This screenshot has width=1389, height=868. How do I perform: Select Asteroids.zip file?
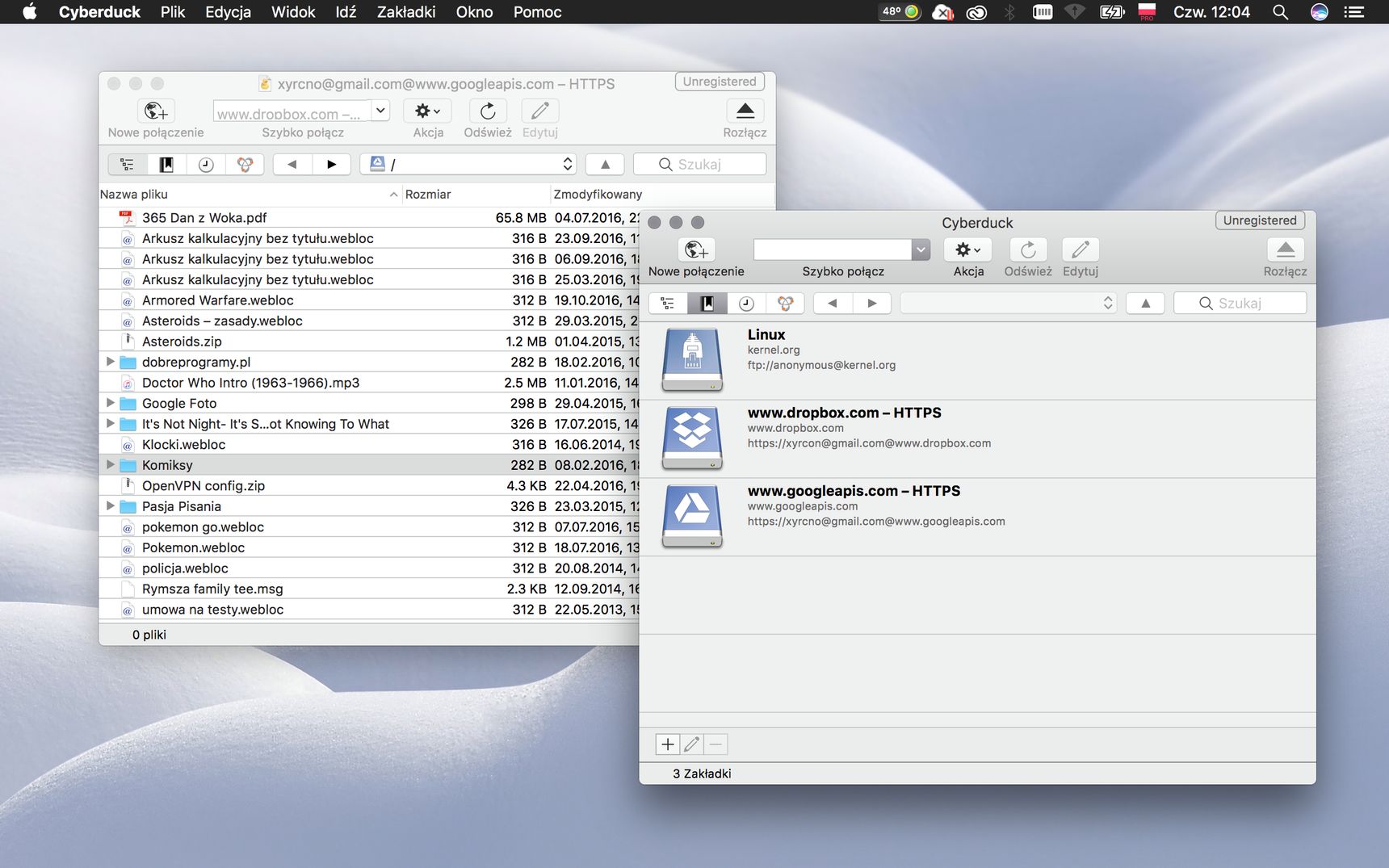tap(369, 342)
